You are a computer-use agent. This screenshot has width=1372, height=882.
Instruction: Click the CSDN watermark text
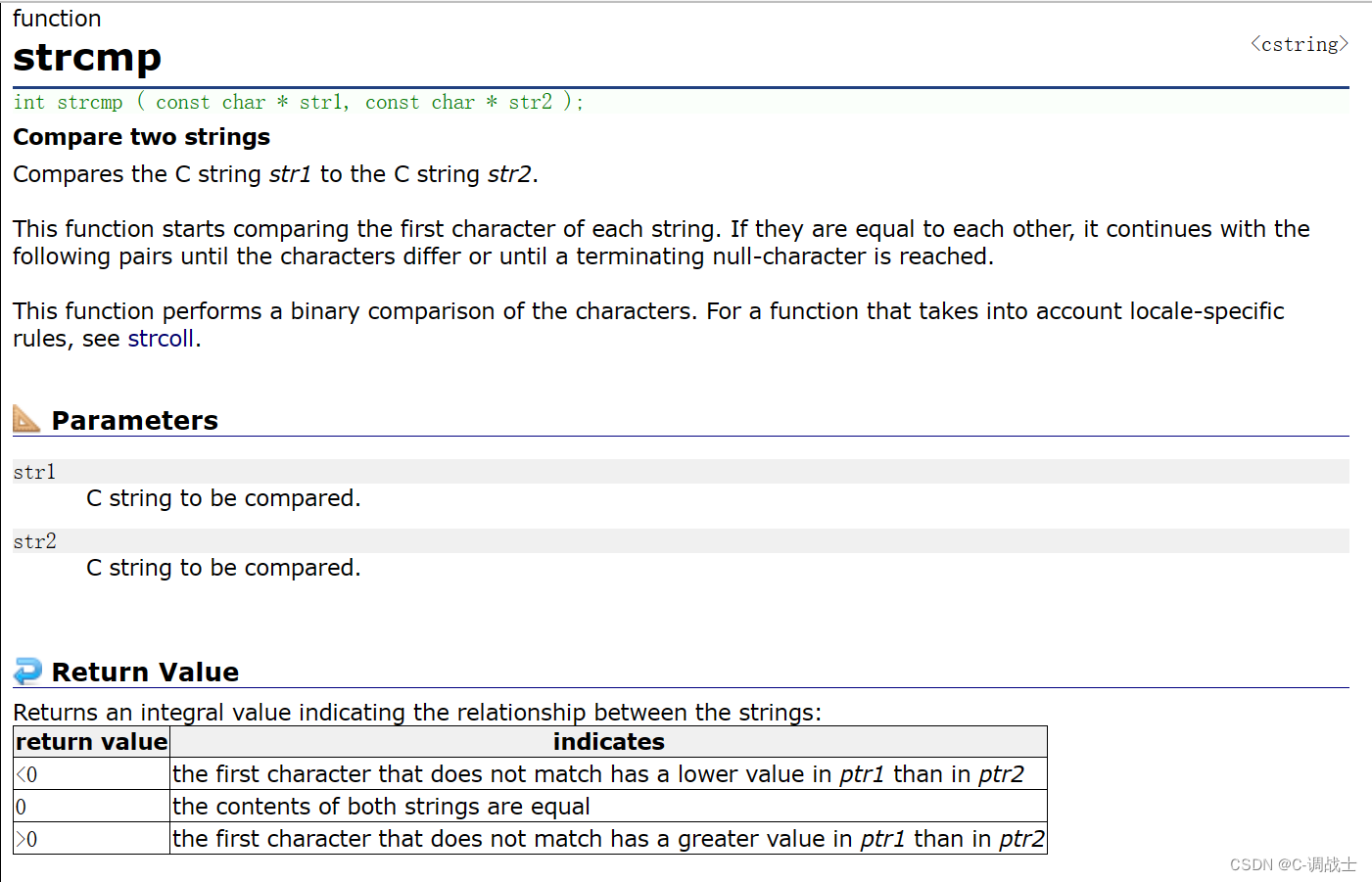coord(1292,864)
